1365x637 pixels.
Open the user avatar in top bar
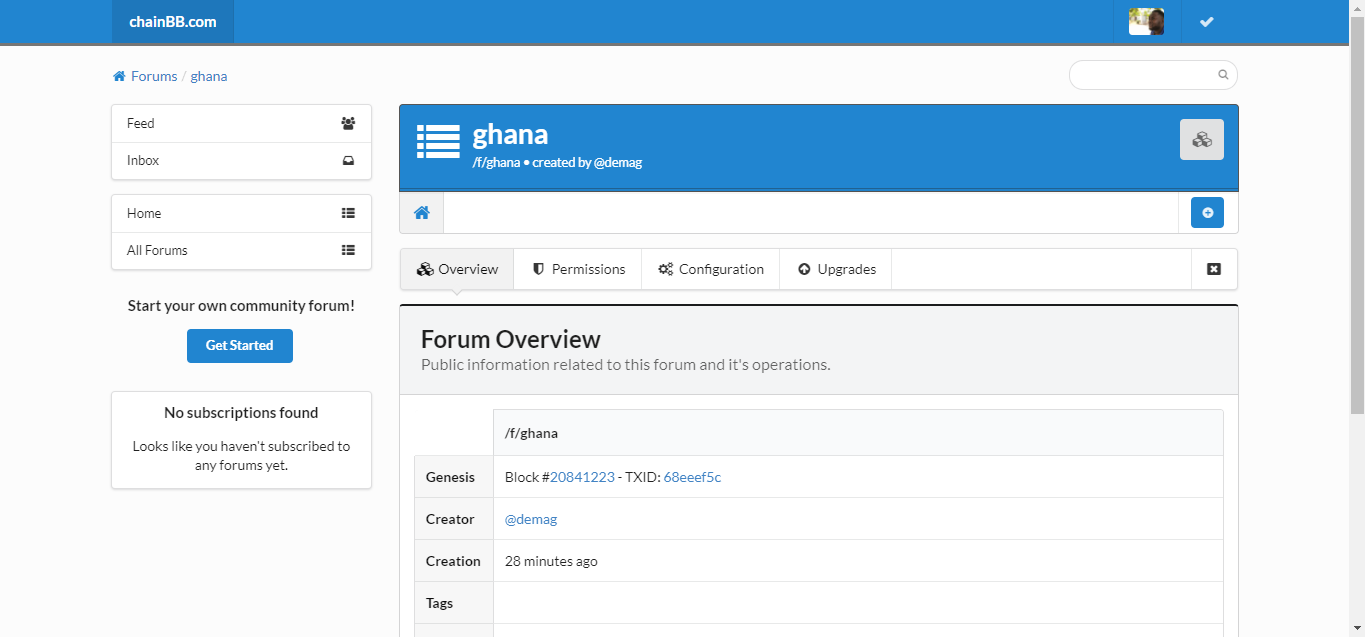(x=1146, y=22)
